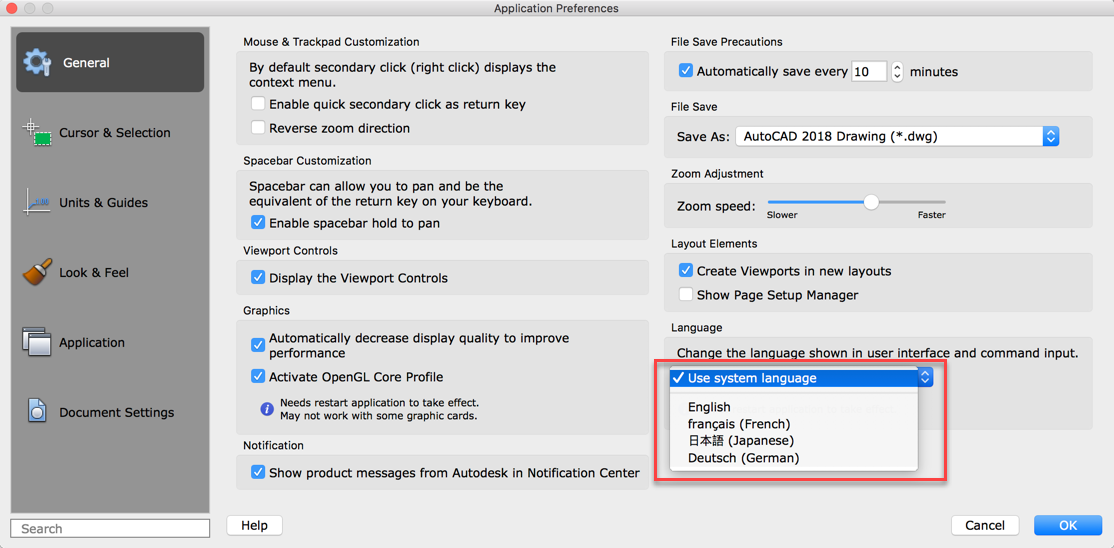
Task: Select Deutsch (German) language option
Action: click(x=743, y=458)
